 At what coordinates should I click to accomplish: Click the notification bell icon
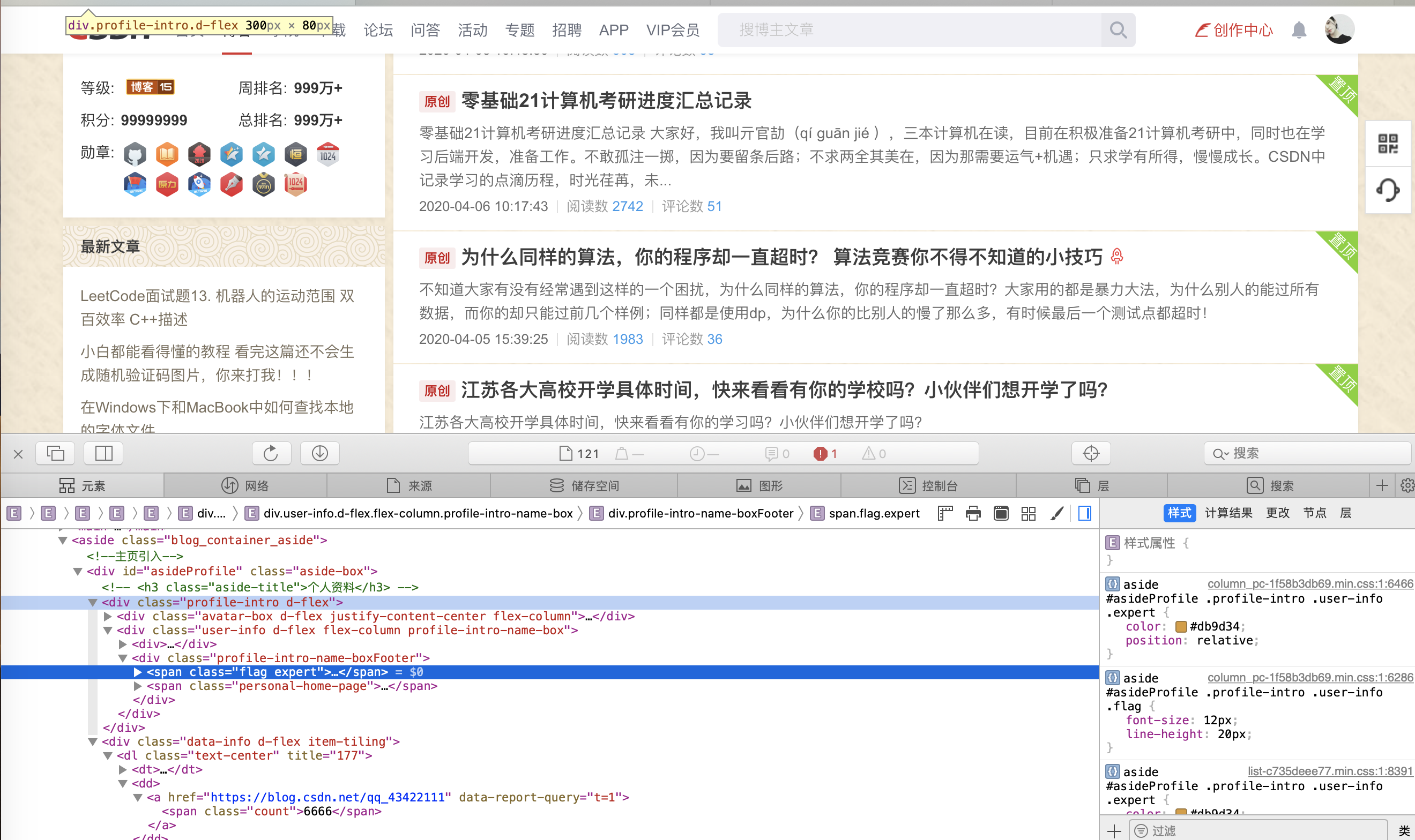pos(1299,30)
